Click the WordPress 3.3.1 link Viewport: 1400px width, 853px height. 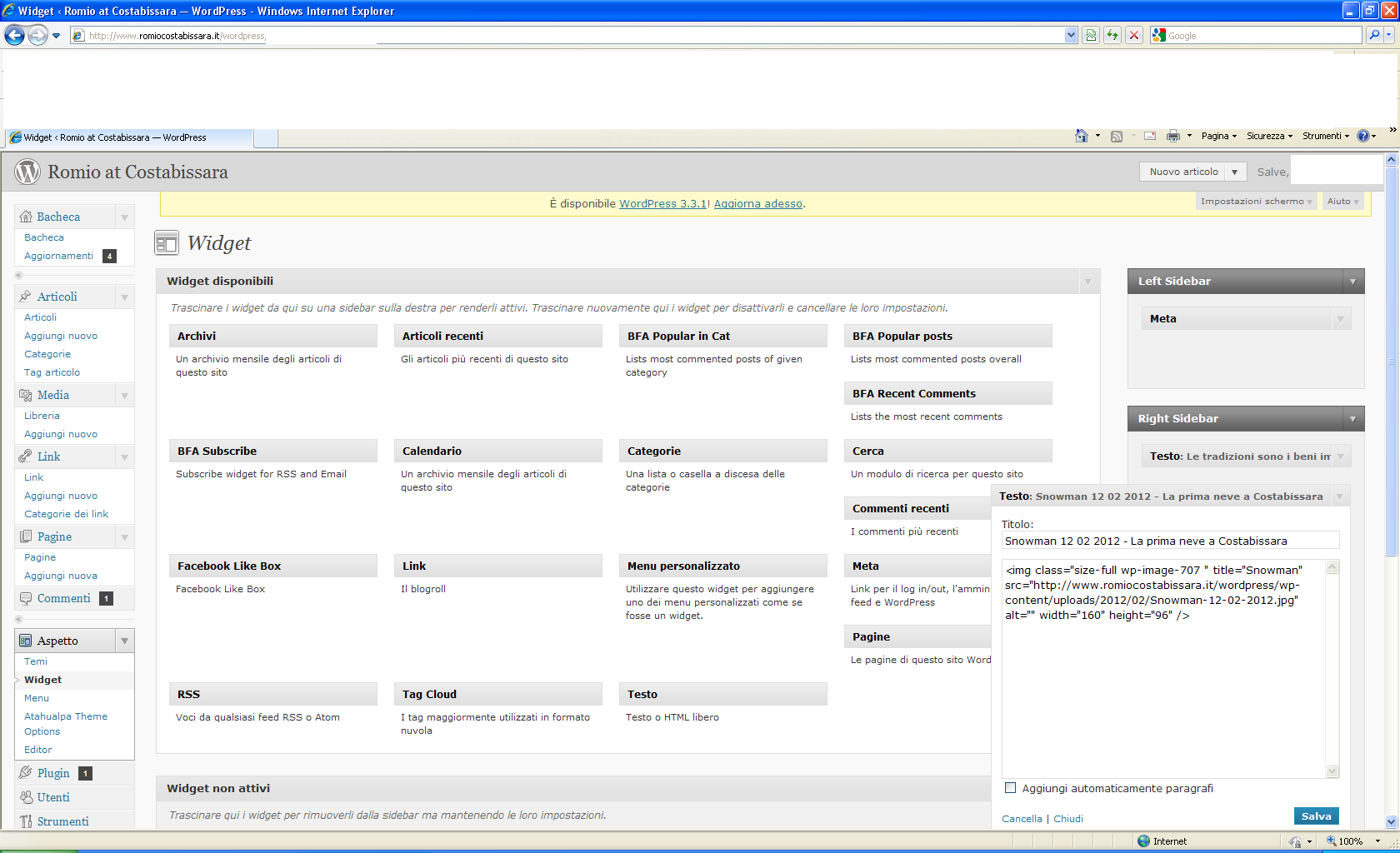(x=662, y=203)
